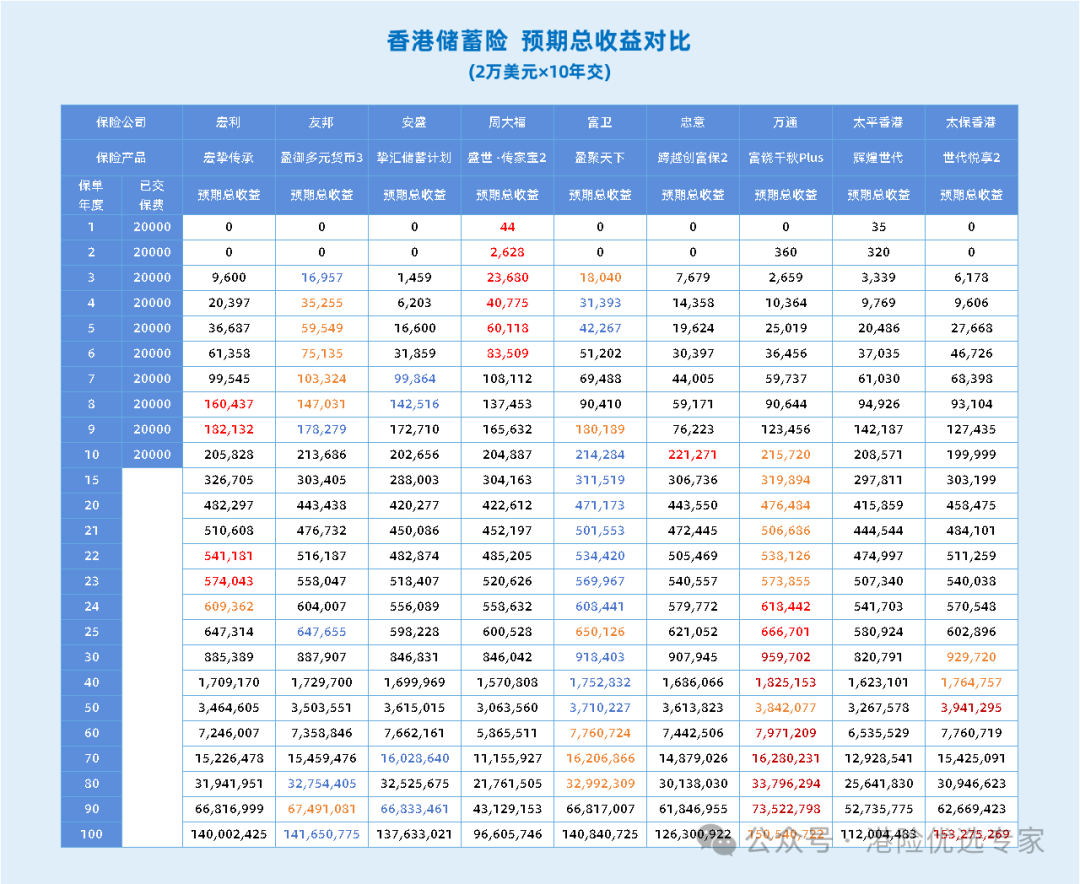Click the 宏利 company header
The width and height of the screenshot is (1080, 884).
tap(229, 122)
